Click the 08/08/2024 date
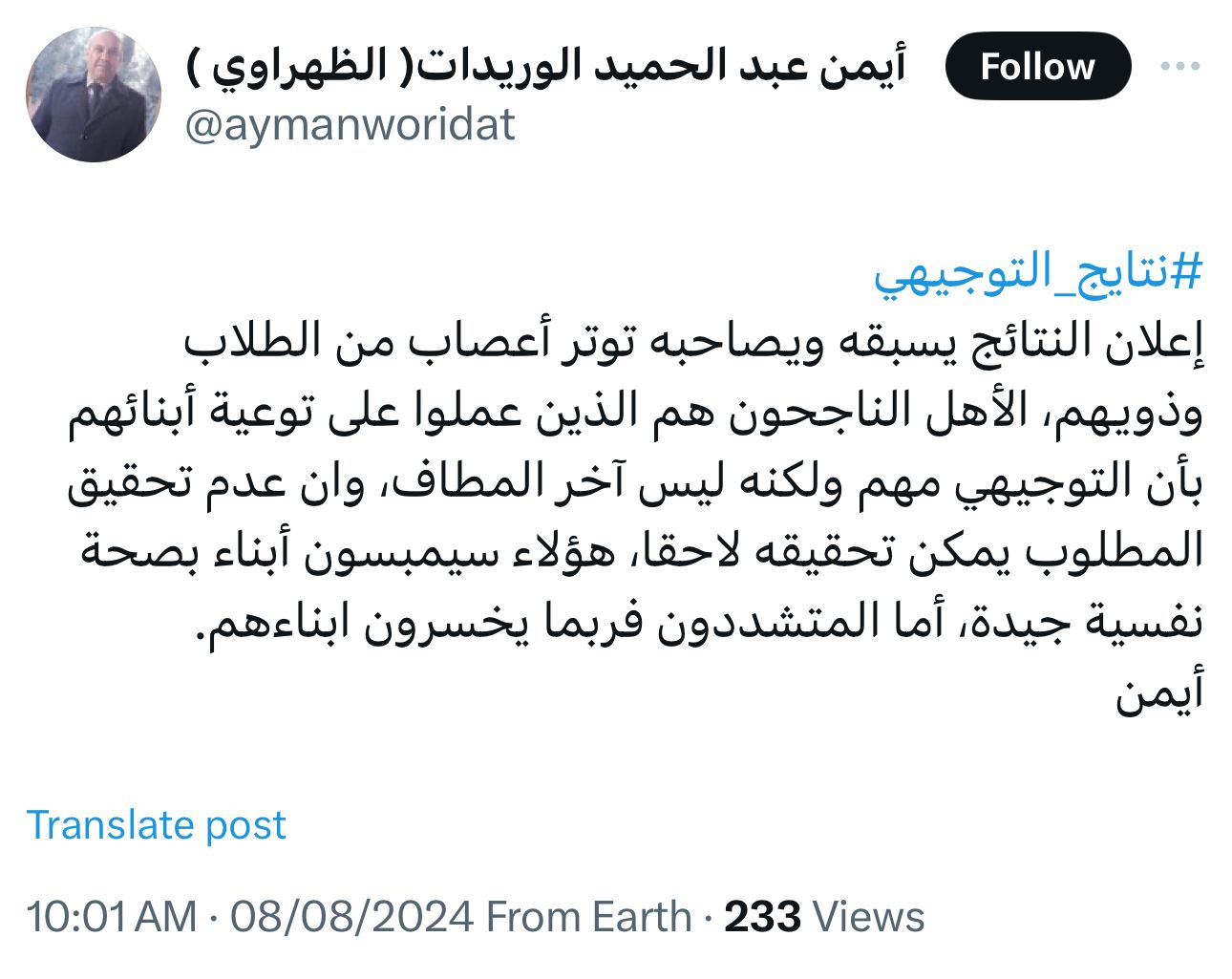The image size is (1232, 979). click(351, 917)
